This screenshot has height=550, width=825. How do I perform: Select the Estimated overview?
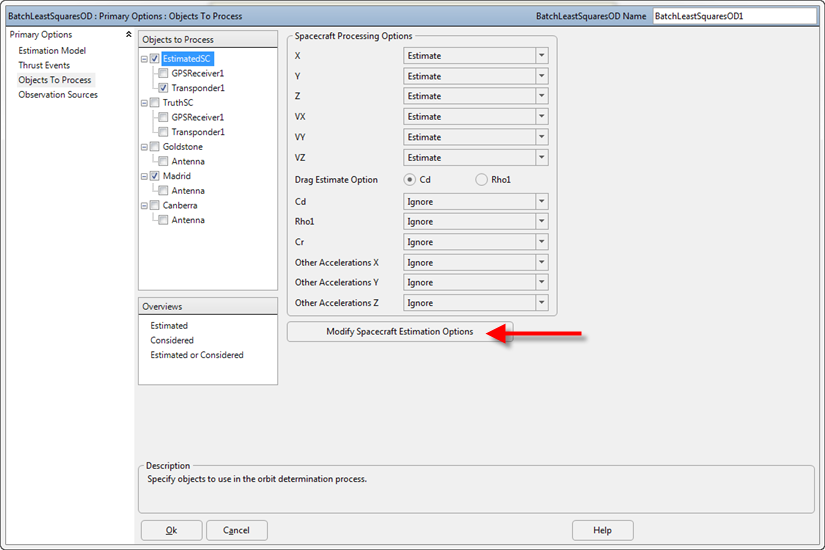(169, 326)
